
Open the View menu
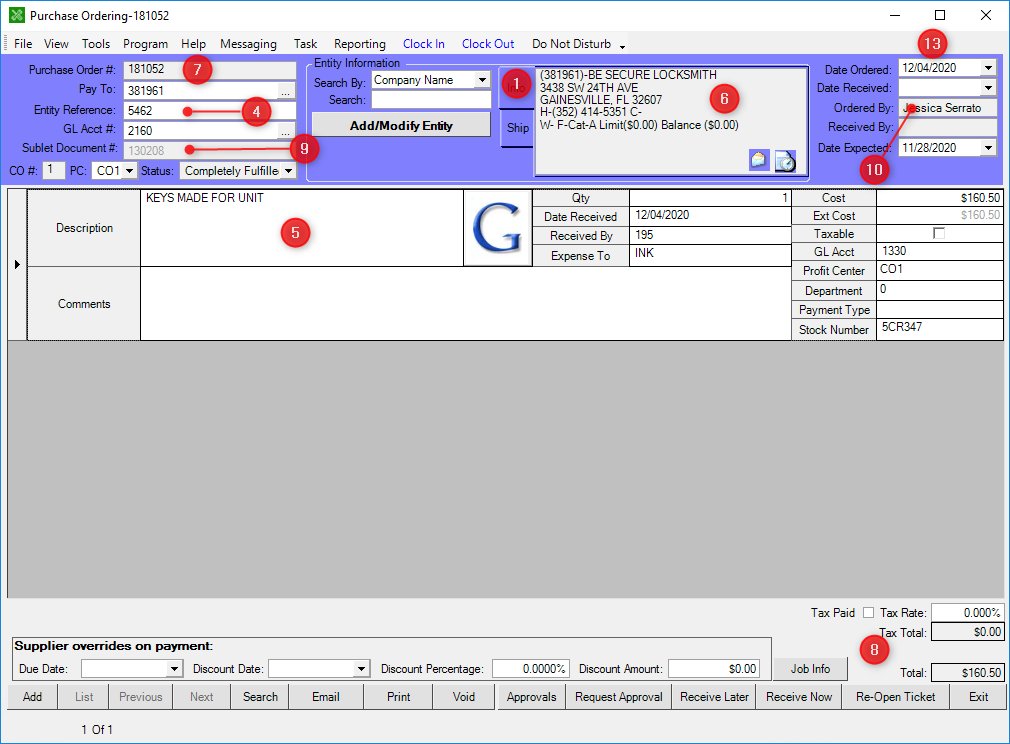coord(56,44)
